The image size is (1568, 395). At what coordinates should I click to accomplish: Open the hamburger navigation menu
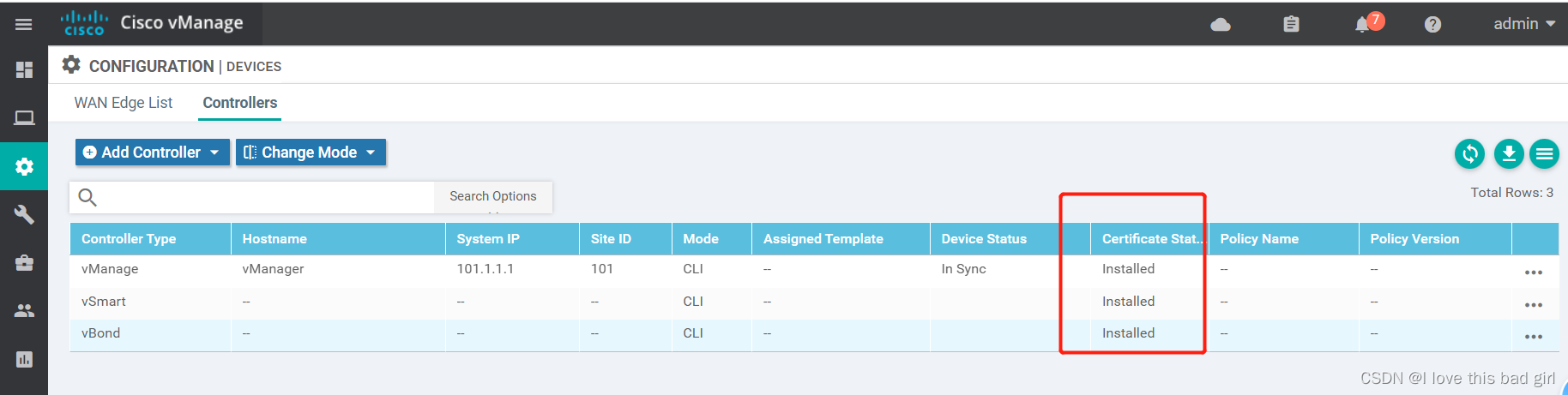[24, 24]
